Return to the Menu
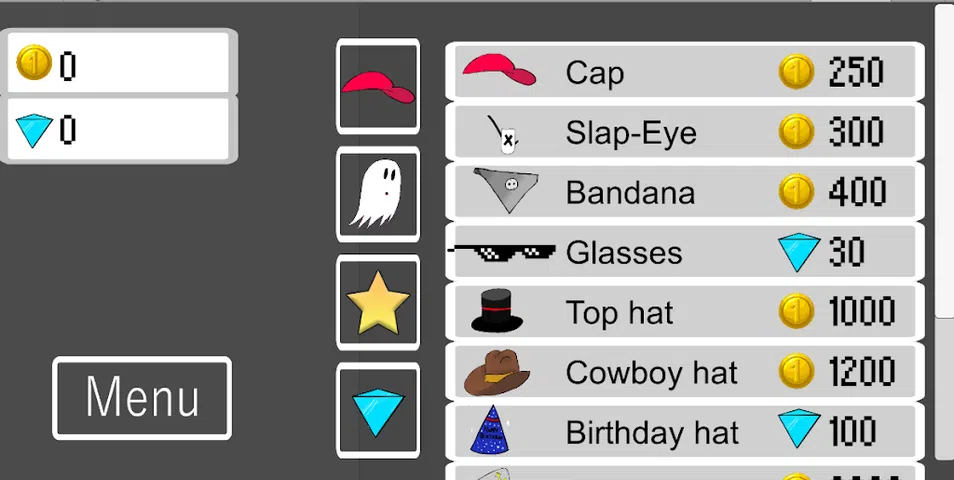Image resolution: width=954 pixels, height=480 pixels. [142, 398]
